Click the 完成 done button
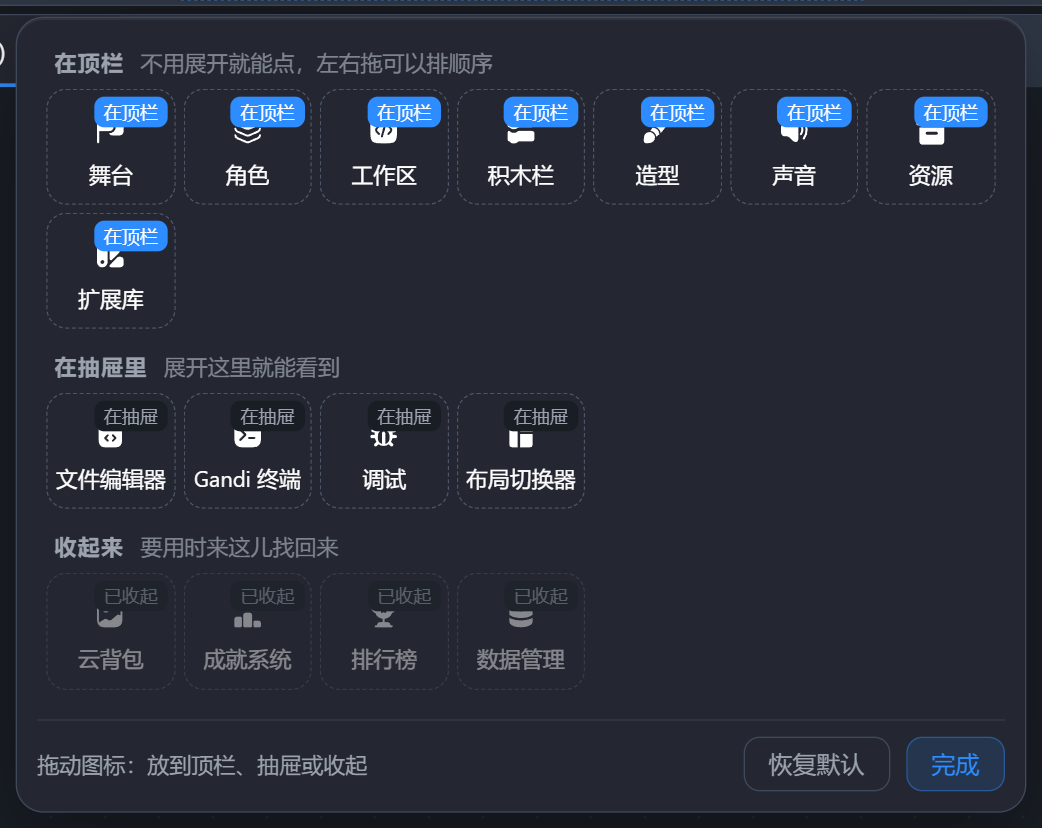Screen dimensions: 1042x828 tap(956, 764)
